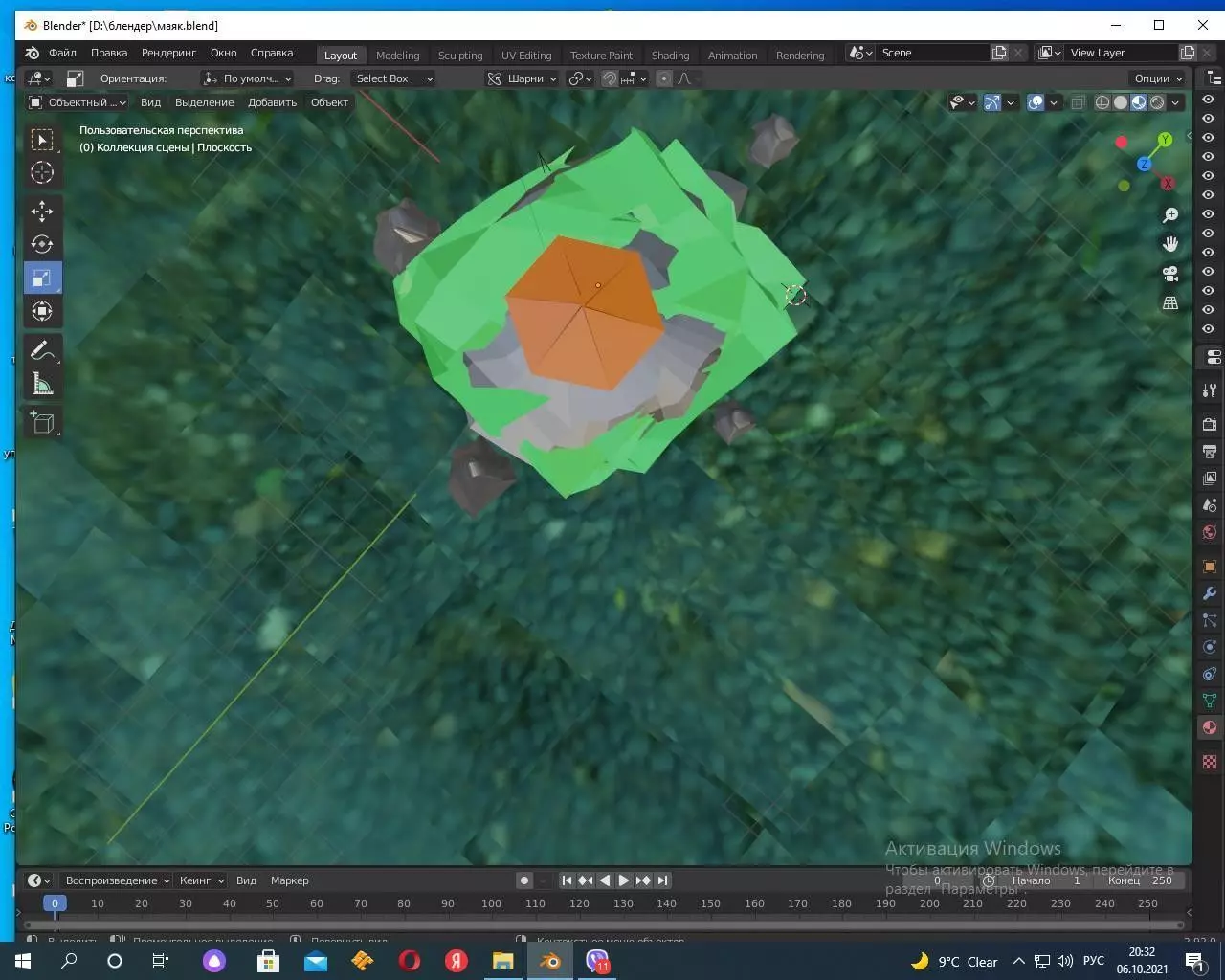The image size is (1225, 980).
Task: Choose the Move tool
Action: point(42,211)
